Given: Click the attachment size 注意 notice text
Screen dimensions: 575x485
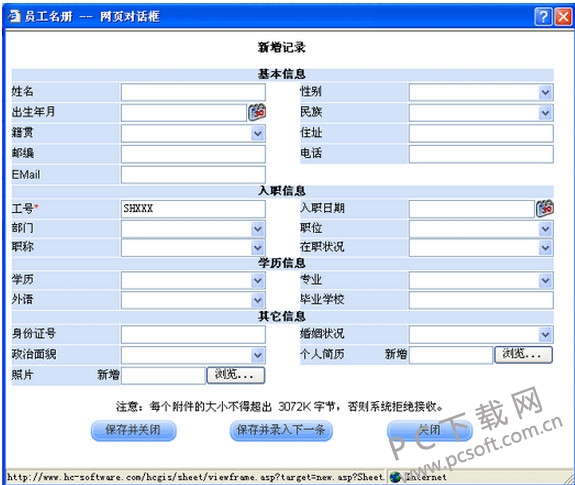Looking at the screenshot, I should pos(280,406).
